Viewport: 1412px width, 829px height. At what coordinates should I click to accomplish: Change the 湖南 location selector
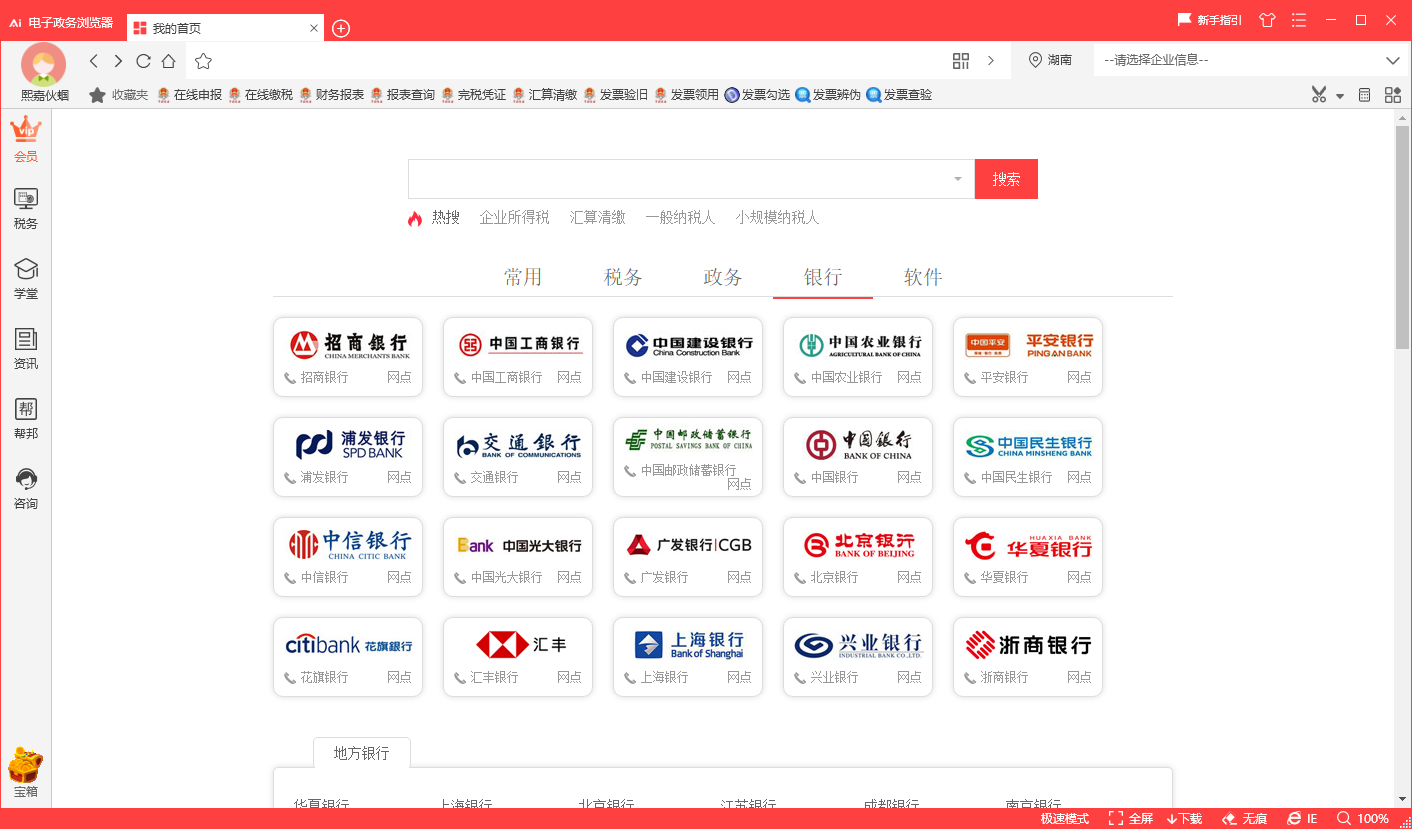tap(1050, 60)
